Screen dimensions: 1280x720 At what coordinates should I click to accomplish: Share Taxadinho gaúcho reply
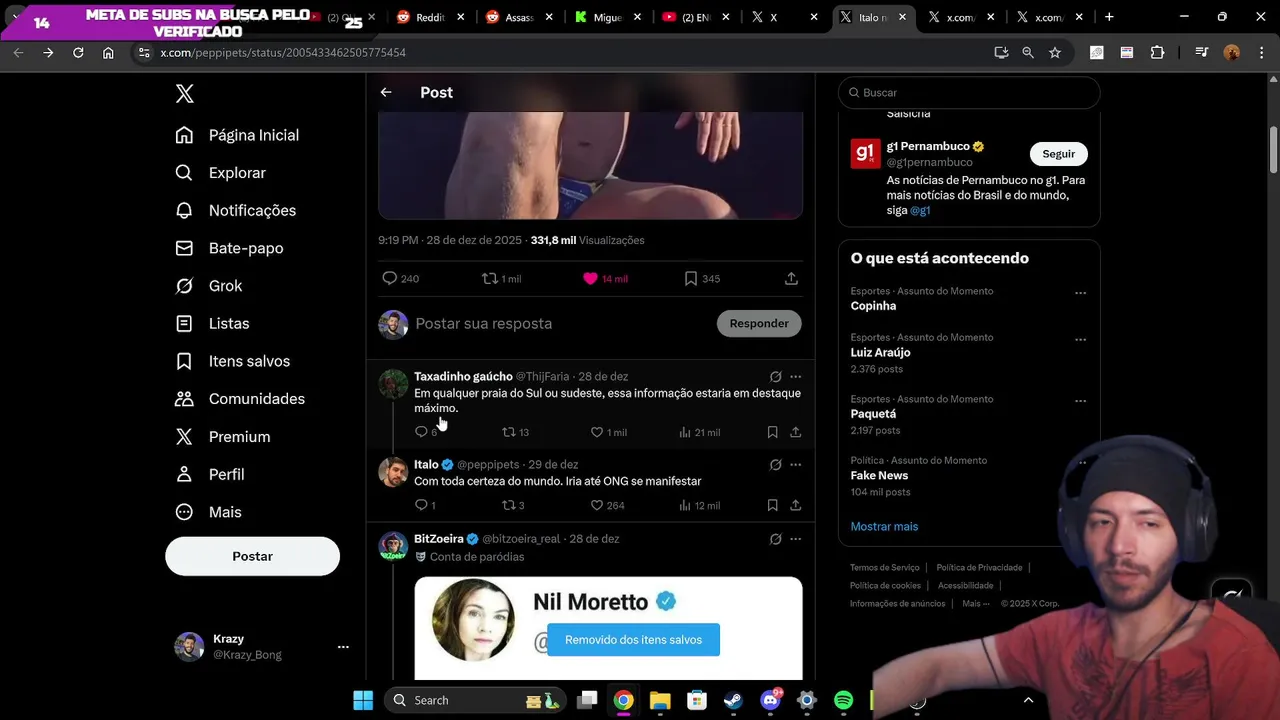[x=795, y=432]
